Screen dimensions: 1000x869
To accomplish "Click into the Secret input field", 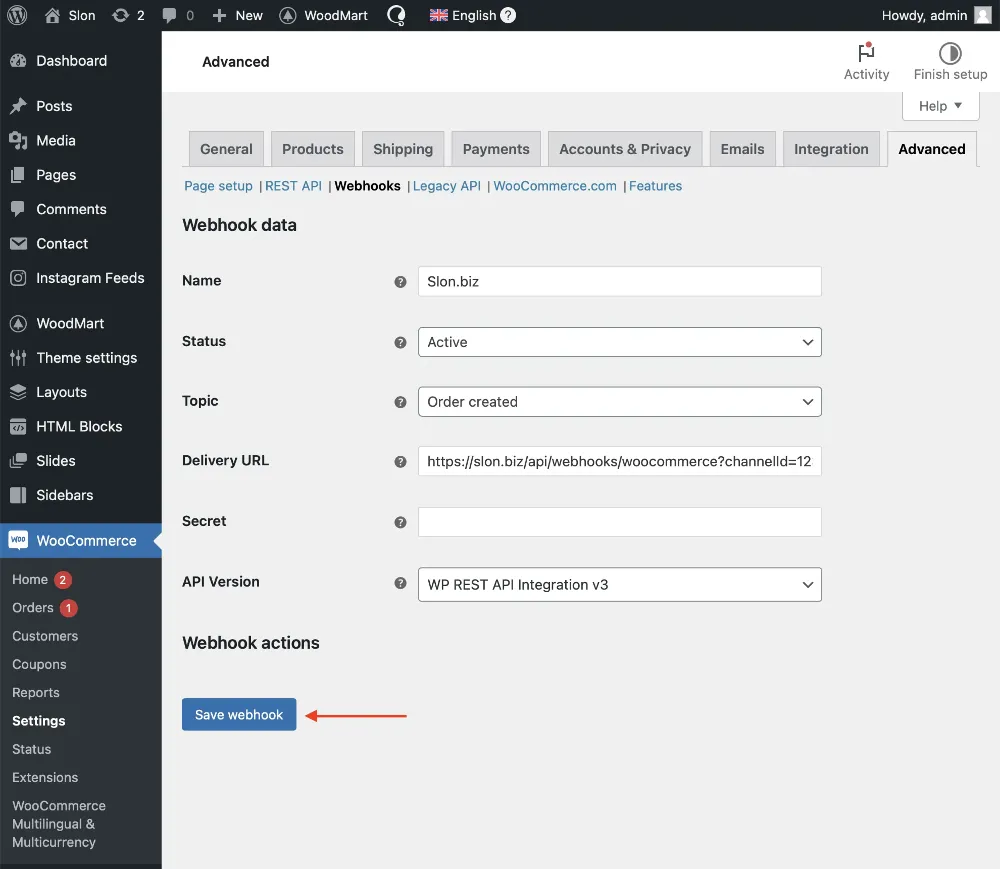I will [x=619, y=522].
